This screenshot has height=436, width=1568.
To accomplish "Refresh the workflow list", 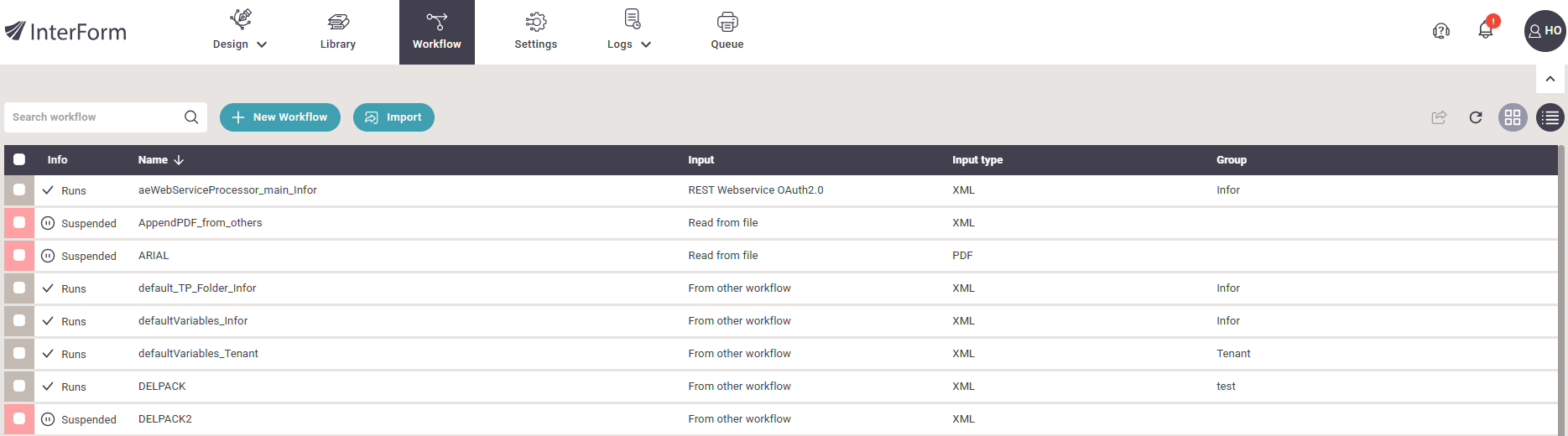I will click(x=1476, y=117).
